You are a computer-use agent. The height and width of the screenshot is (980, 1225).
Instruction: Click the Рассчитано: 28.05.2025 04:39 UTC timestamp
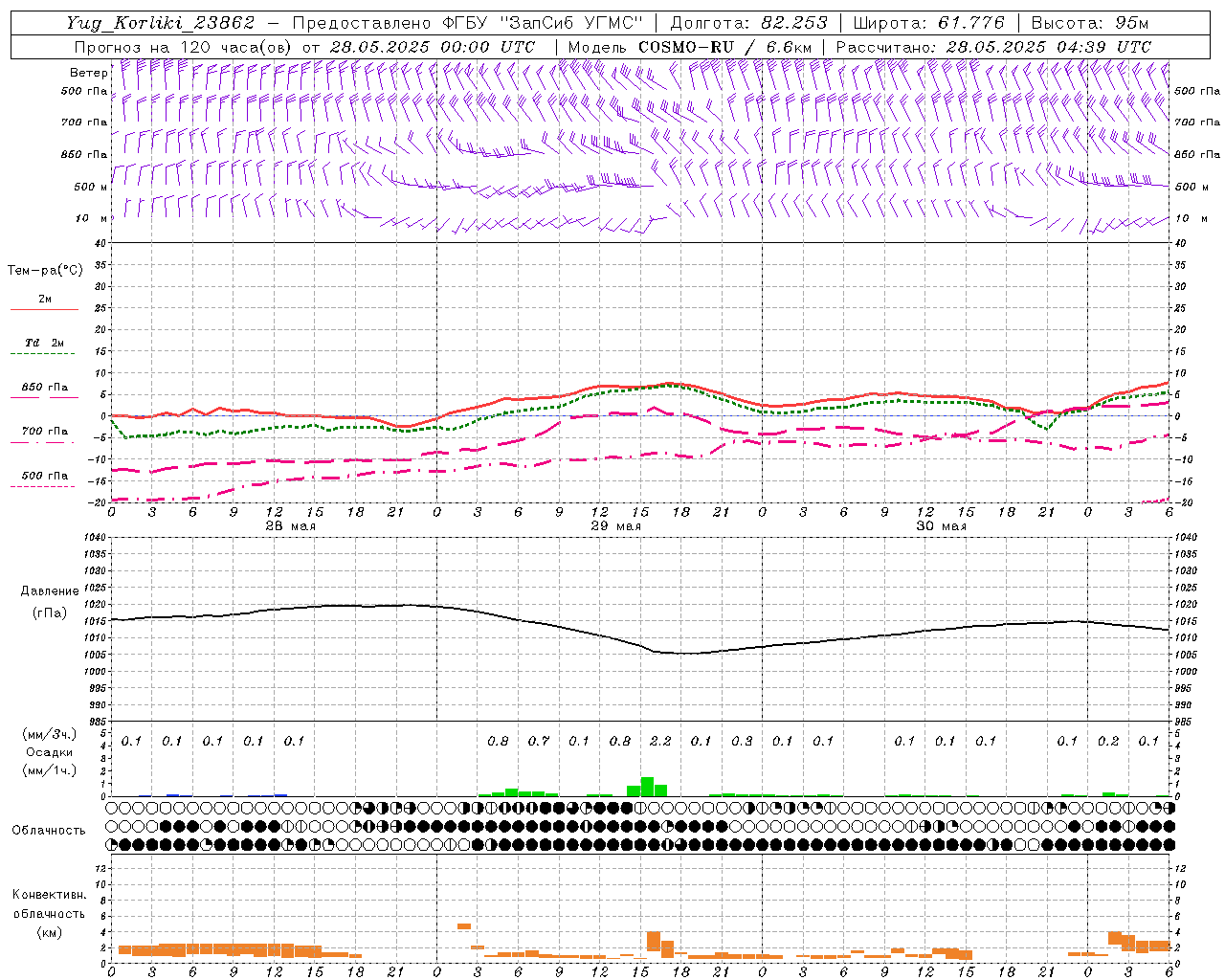[993, 47]
